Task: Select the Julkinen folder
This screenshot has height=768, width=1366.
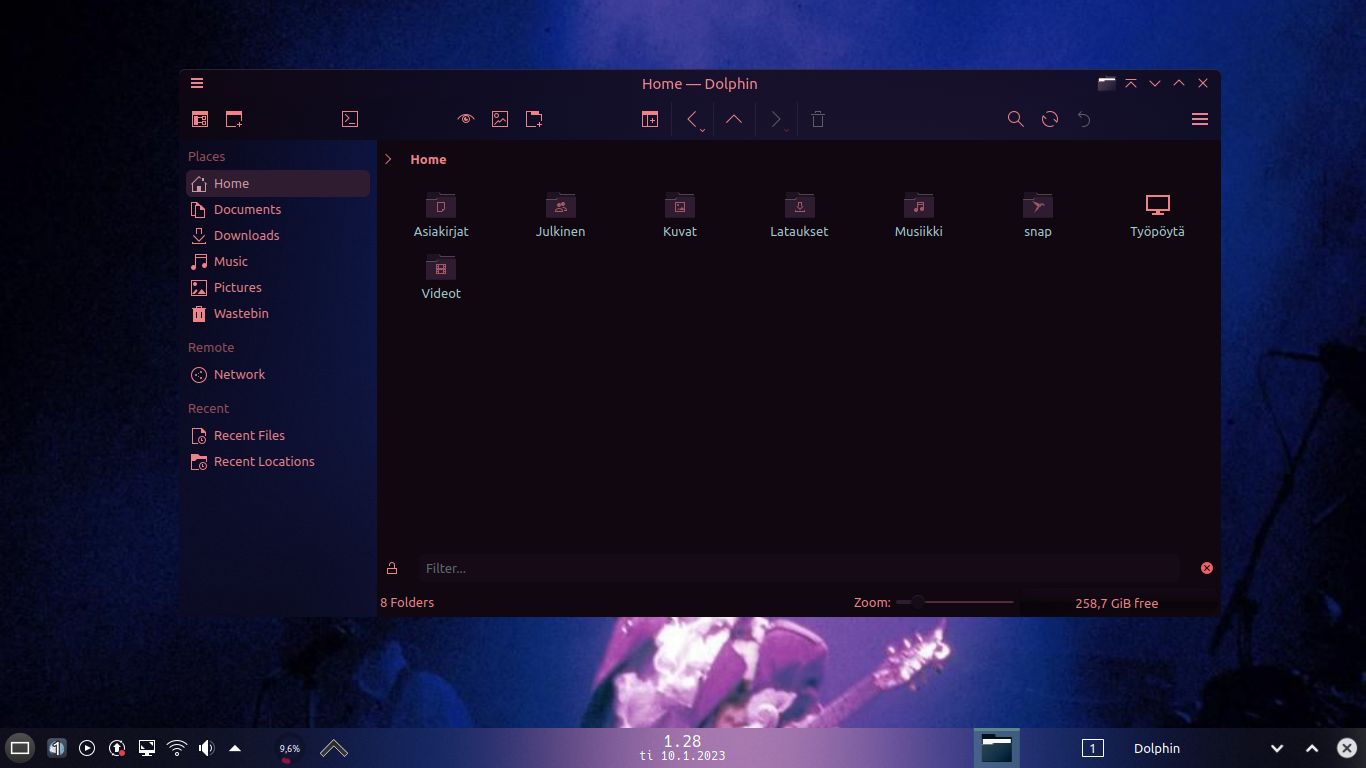Action: (x=560, y=215)
